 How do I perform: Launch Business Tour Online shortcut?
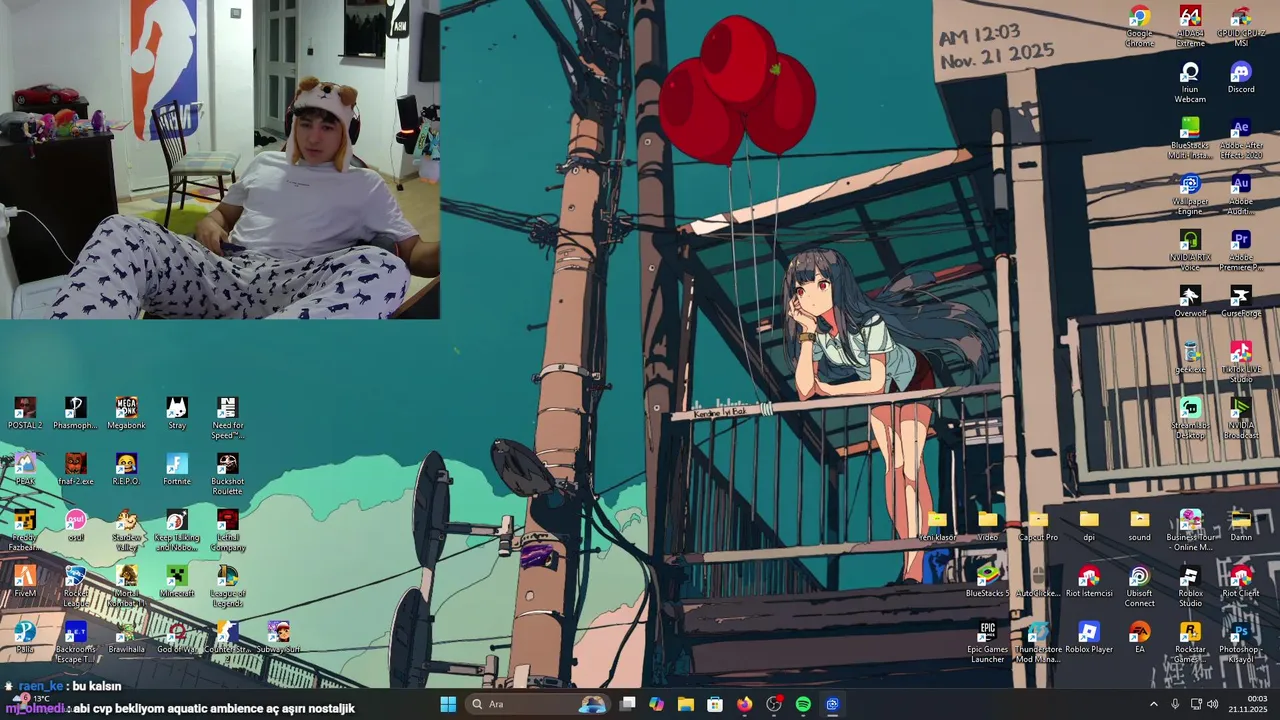[x=1190, y=530]
